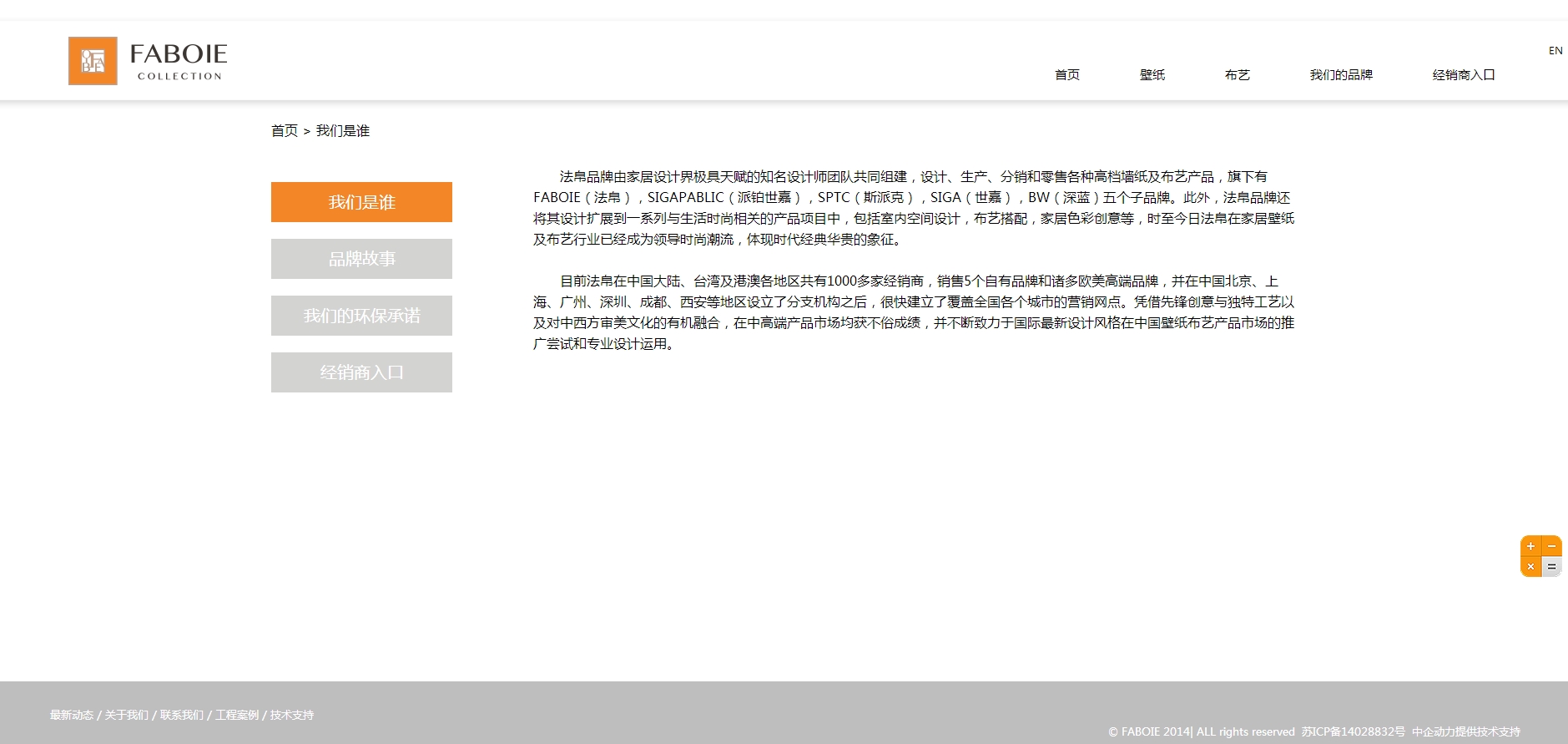This screenshot has height=744, width=1568.
Task: Open 工程案例 footer link
Action: pos(237,715)
